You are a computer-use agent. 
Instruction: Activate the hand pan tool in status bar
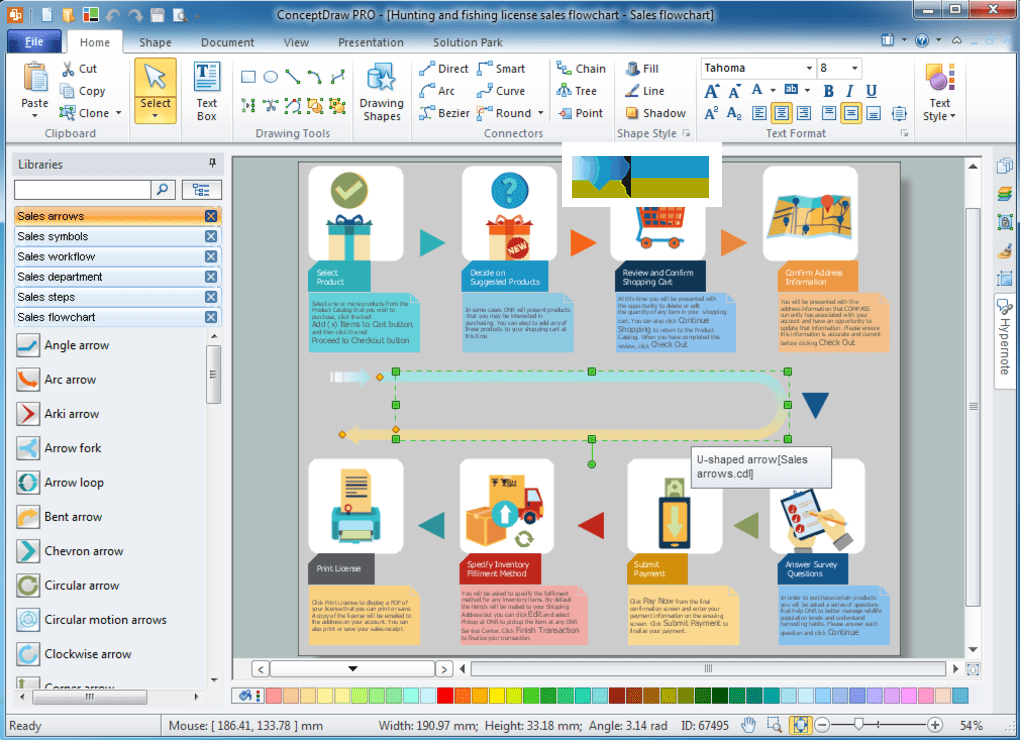(749, 725)
